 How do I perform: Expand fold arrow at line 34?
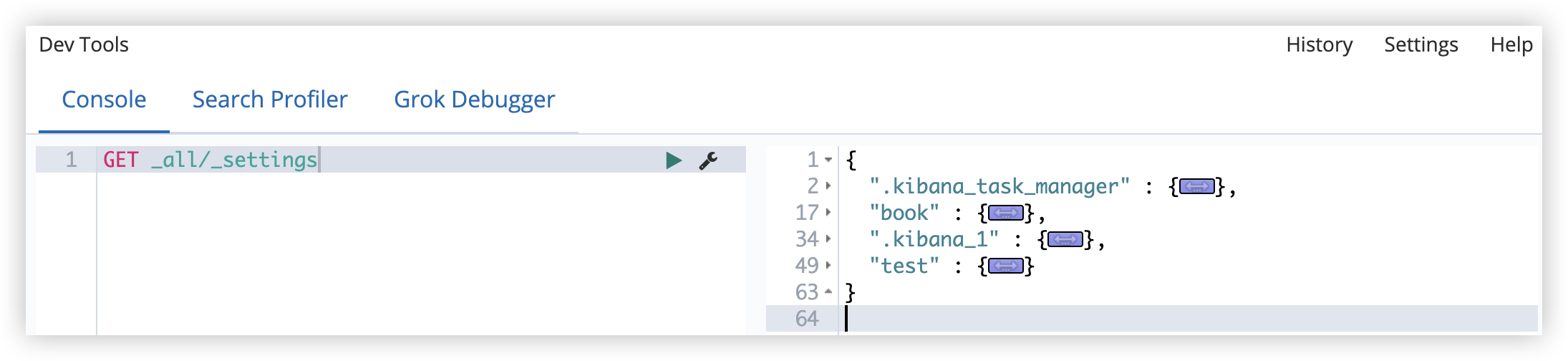pyautogui.click(x=828, y=239)
